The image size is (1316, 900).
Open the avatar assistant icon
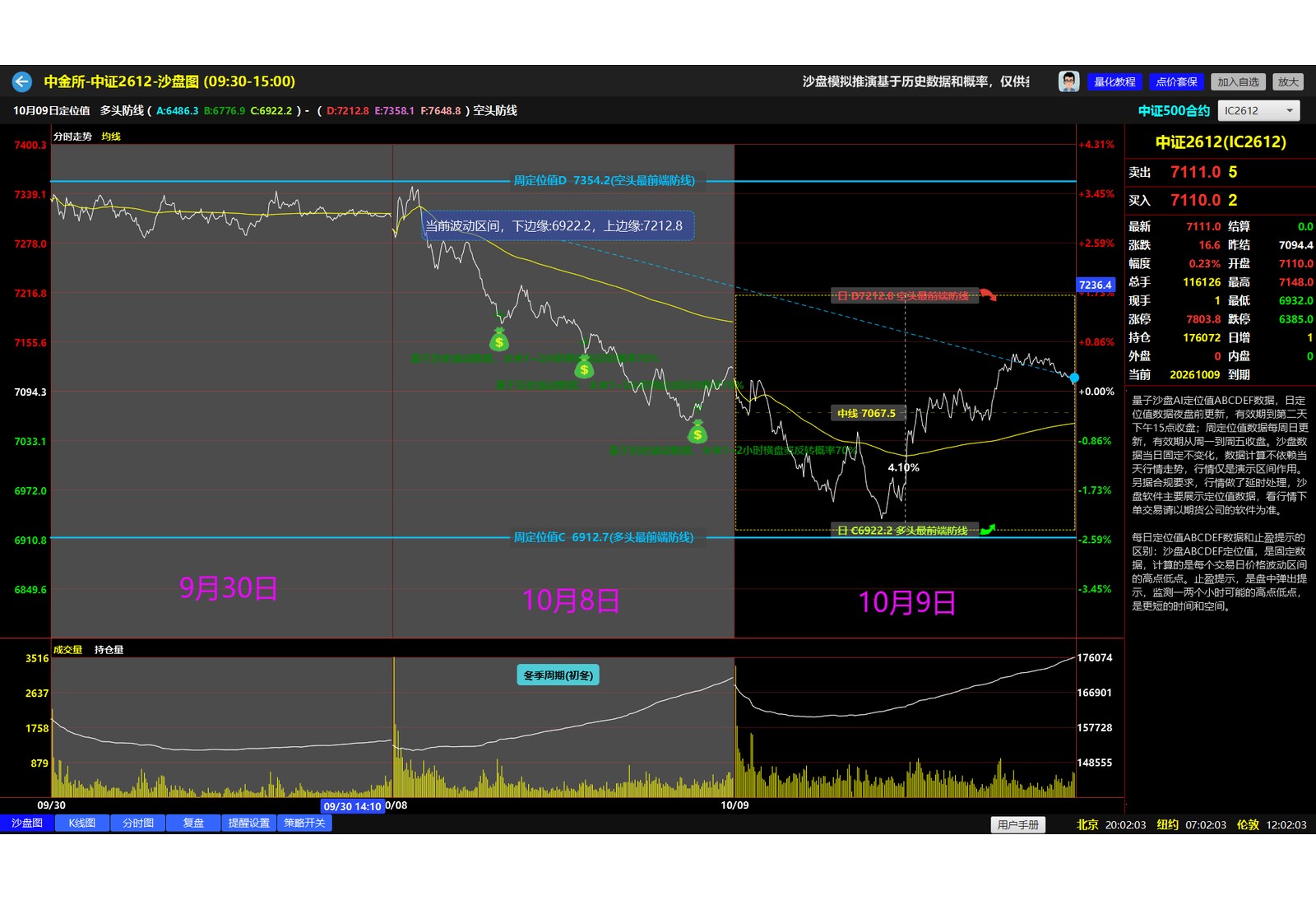(1068, 81)
